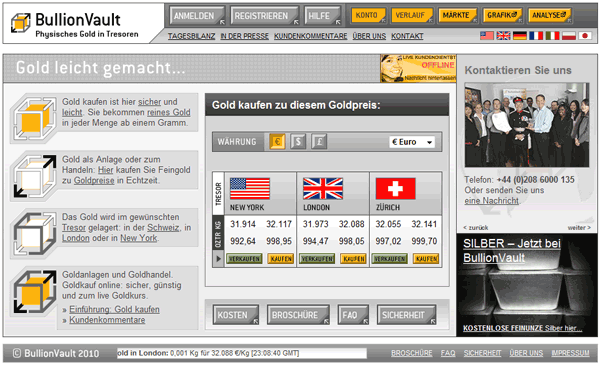
Task: Select the New York vault US flag
Action: click(250, 188)
